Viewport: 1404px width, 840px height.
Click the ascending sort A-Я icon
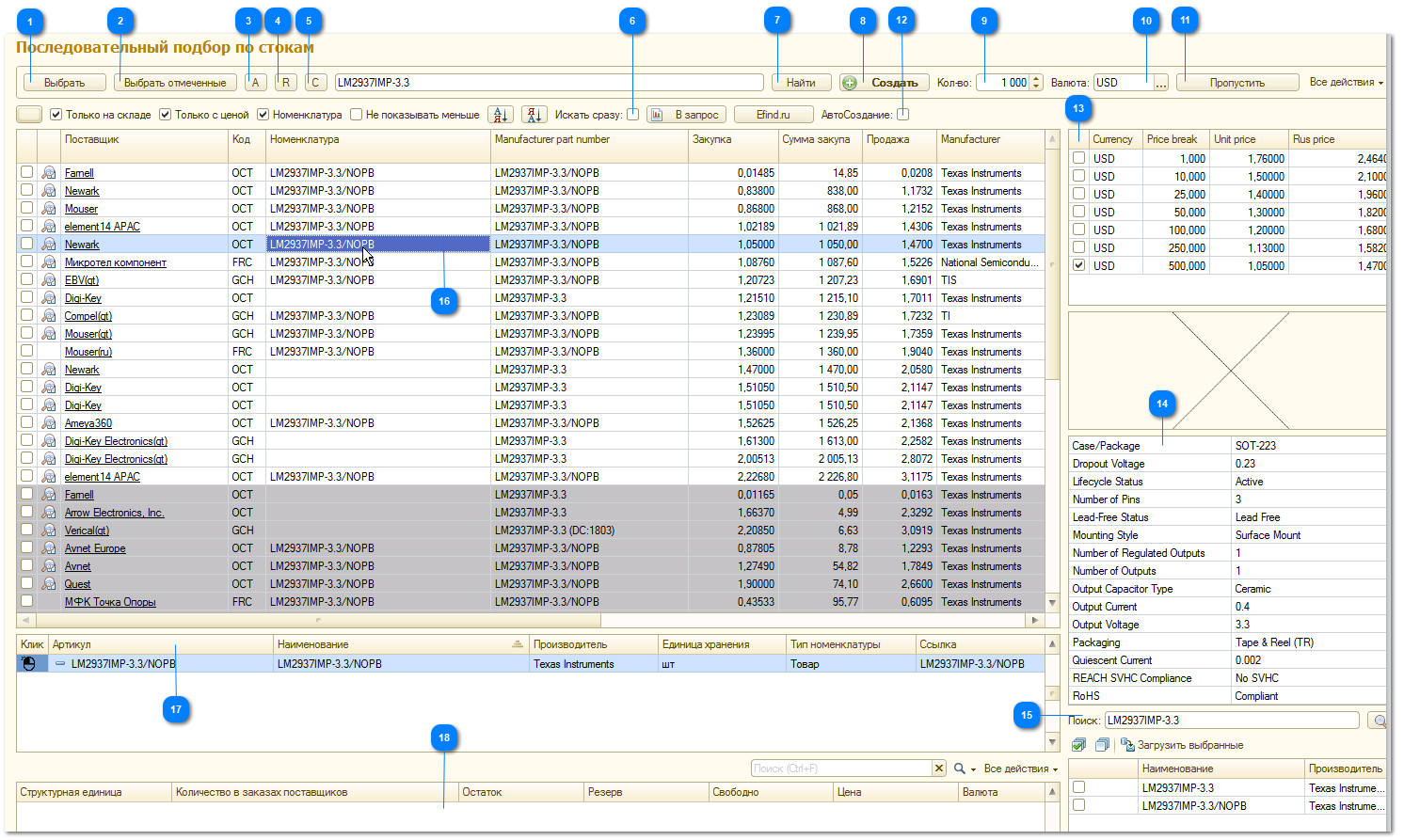(x=501, y=115)
